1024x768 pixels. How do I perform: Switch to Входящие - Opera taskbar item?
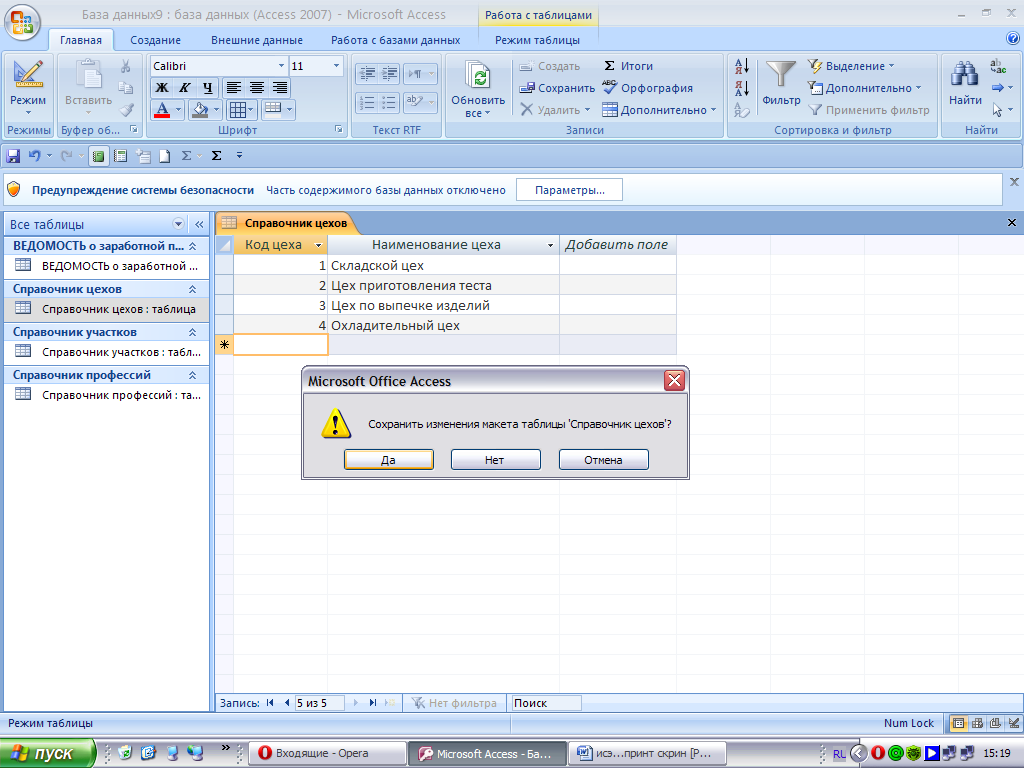tap(328, 754)
